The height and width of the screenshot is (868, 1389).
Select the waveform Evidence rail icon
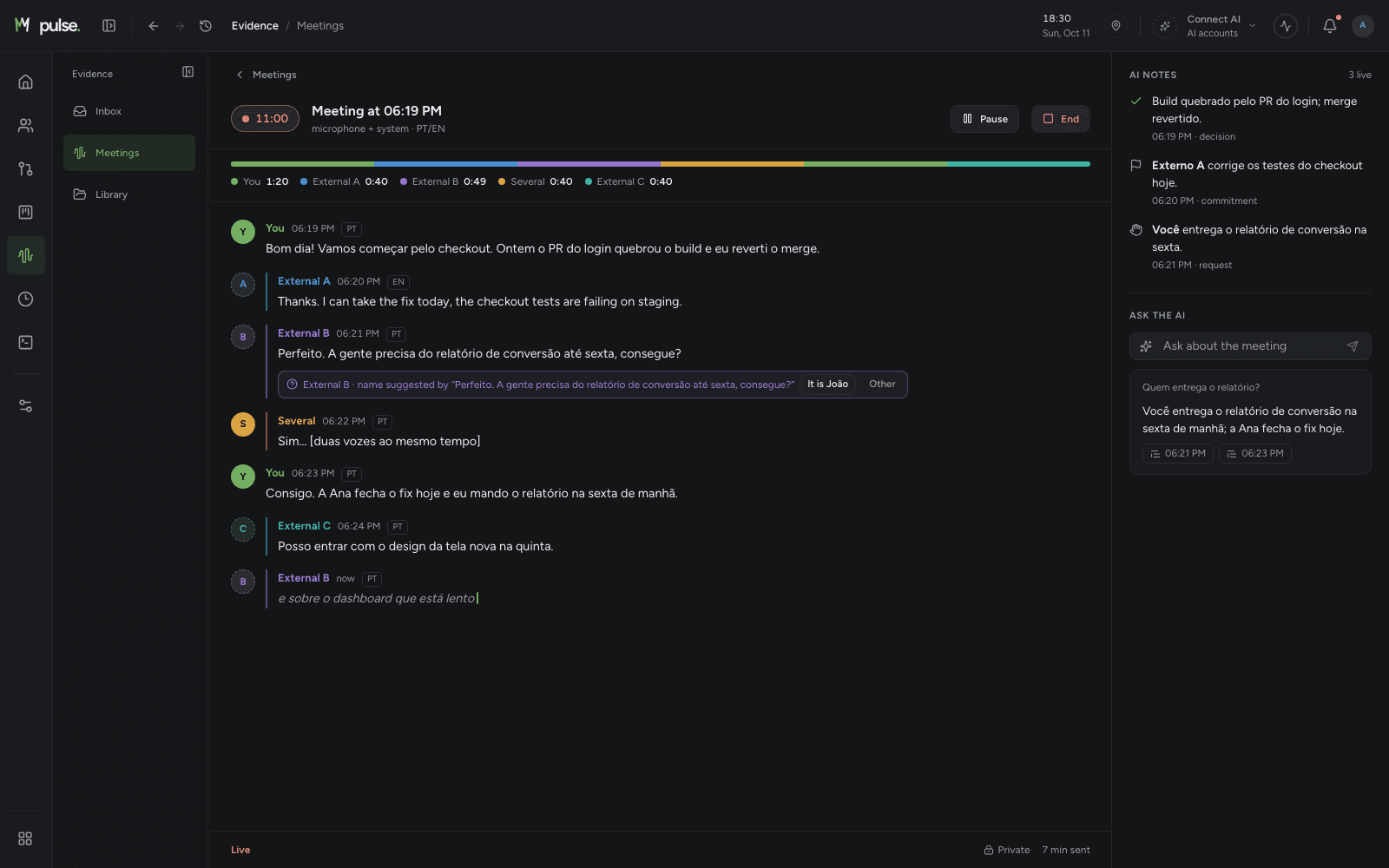(x=26, y=255)
